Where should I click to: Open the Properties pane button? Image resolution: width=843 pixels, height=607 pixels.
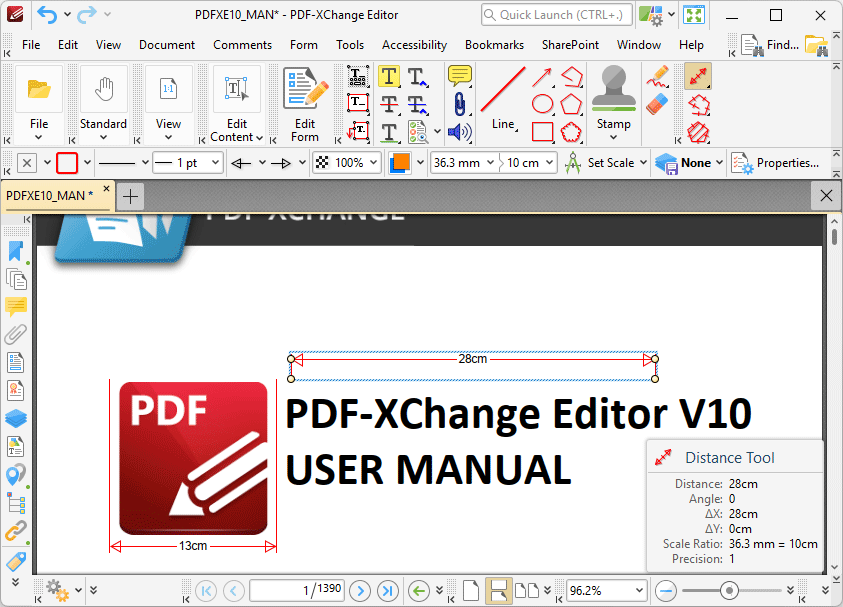(x=776, y=162)
